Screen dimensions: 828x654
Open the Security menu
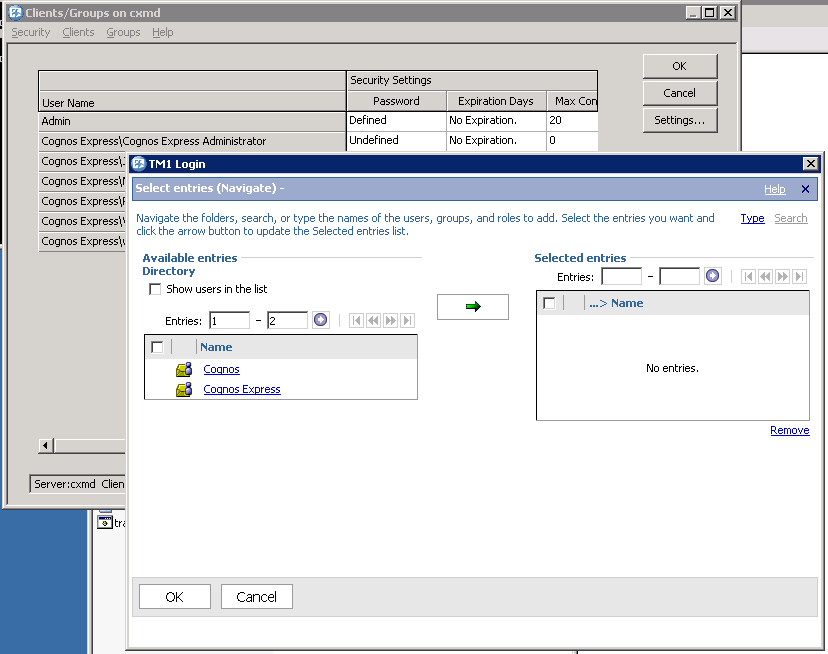(x=31, y=32)
